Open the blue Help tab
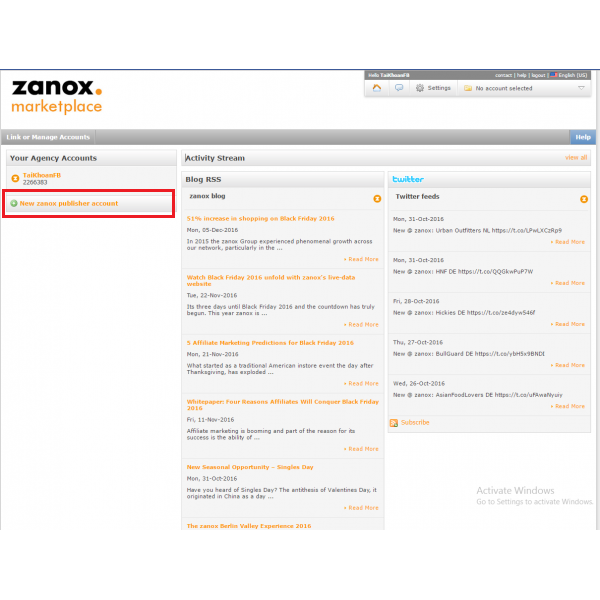The image size is (600, 600). (583, 137)
